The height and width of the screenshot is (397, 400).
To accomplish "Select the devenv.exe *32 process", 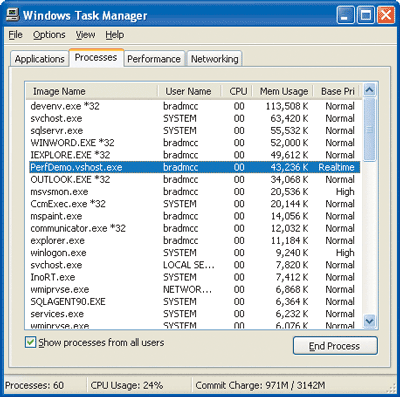I will (x=194, y=106).
